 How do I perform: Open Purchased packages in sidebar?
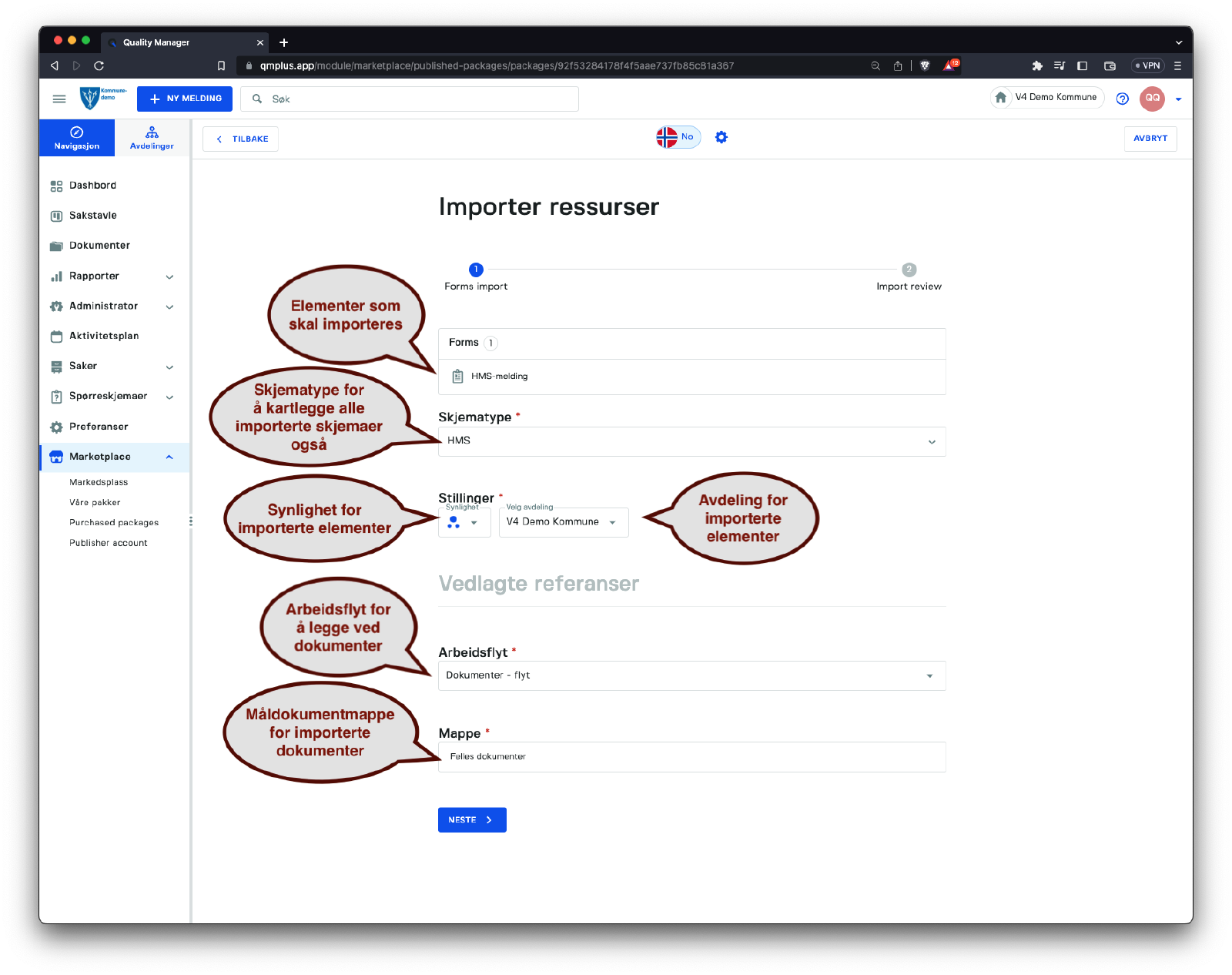click(x=114, y=523)
